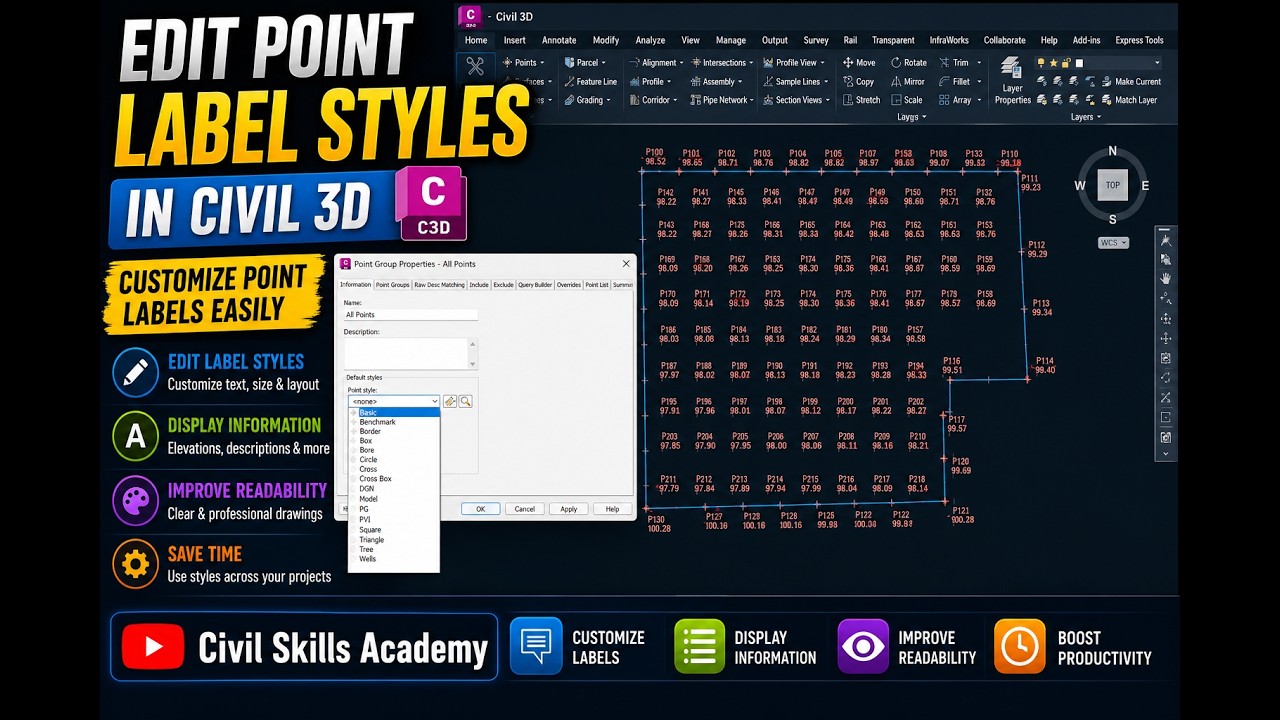Click the white layer color swatch
1280x720 pixels.
1080,63
